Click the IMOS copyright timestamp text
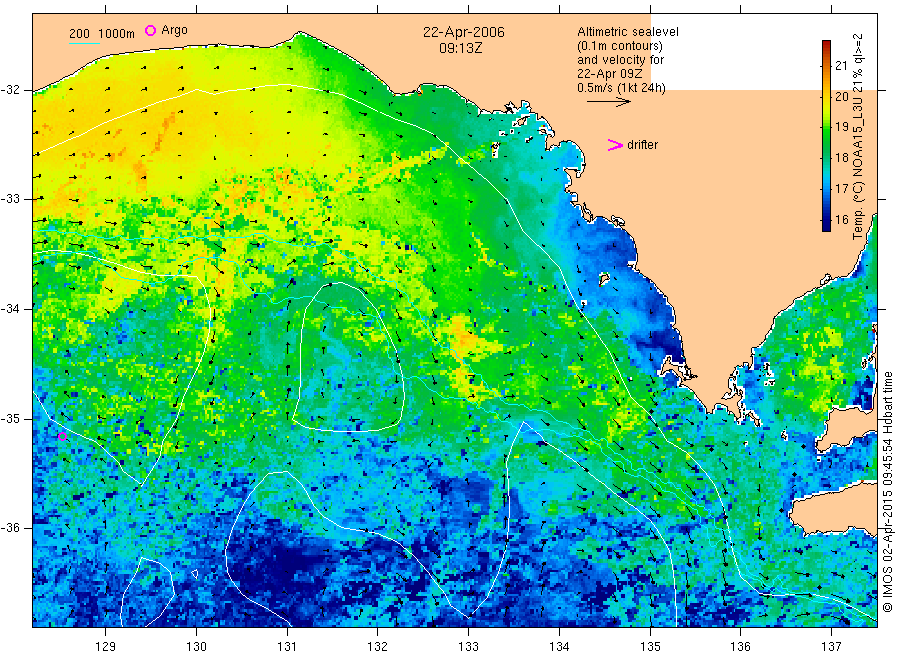Viewport: 900px width, 660px height. (x=888, y=491)
